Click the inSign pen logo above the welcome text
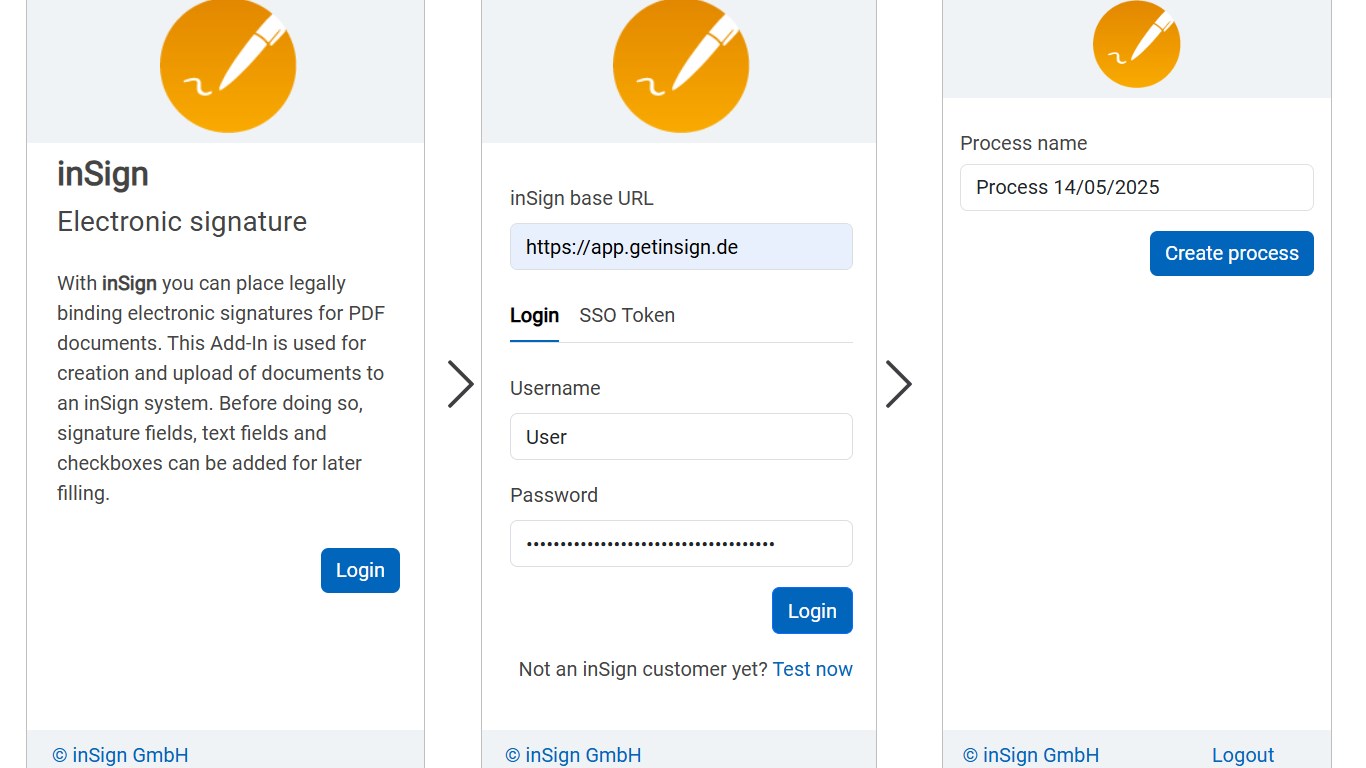This screenshot has height=768, width=1366. click(x=228, y=65)
